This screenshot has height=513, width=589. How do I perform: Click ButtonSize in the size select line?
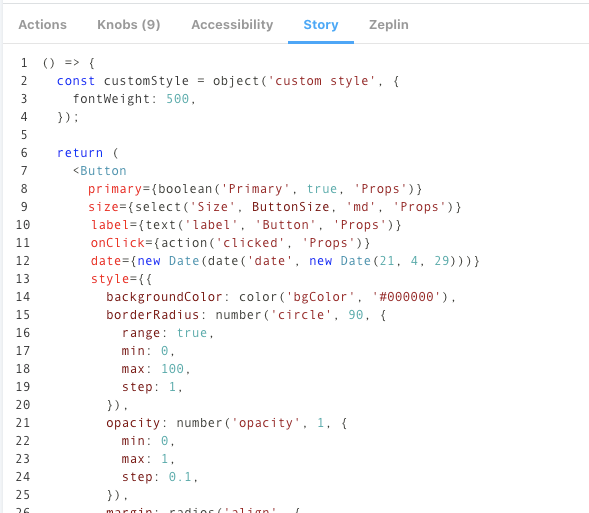[291, 207]
